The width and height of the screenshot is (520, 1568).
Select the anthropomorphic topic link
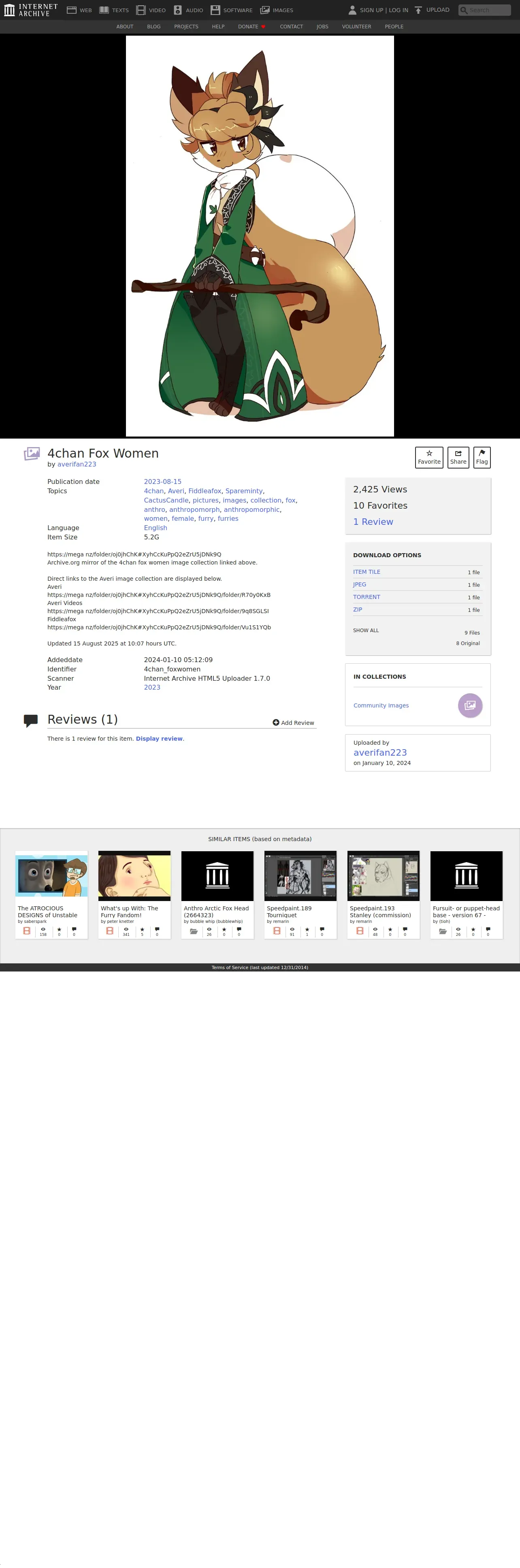(x=251, y=509)
